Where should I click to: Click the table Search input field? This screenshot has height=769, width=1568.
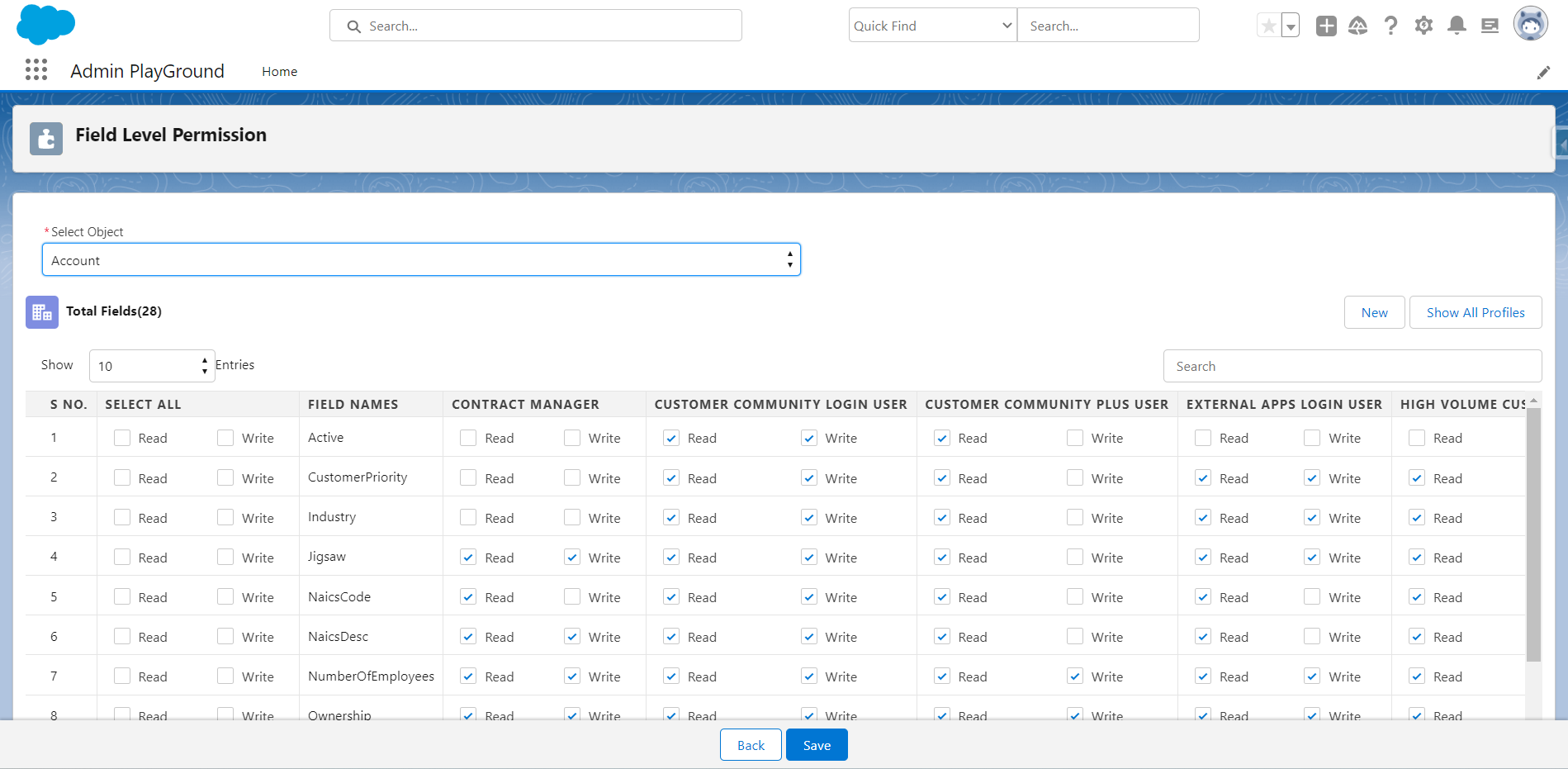coord(1352,366)
